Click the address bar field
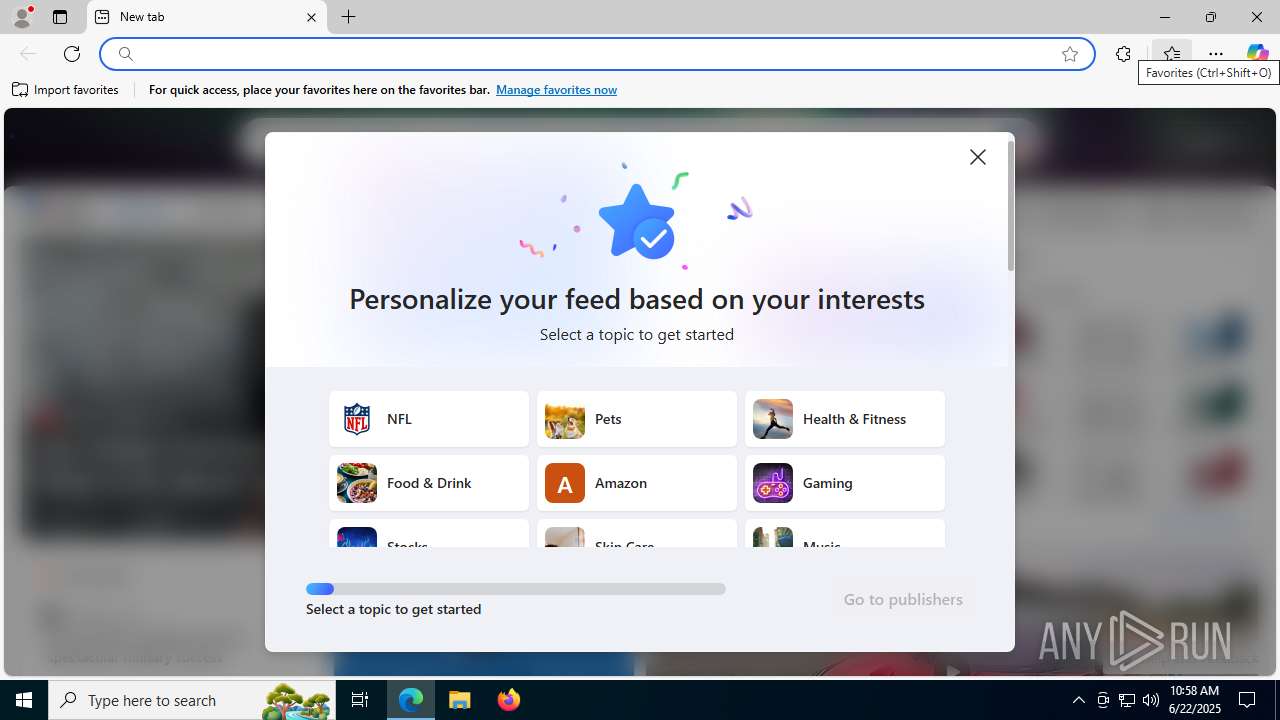The image size is (1280, 720). [x=596, y=54]
